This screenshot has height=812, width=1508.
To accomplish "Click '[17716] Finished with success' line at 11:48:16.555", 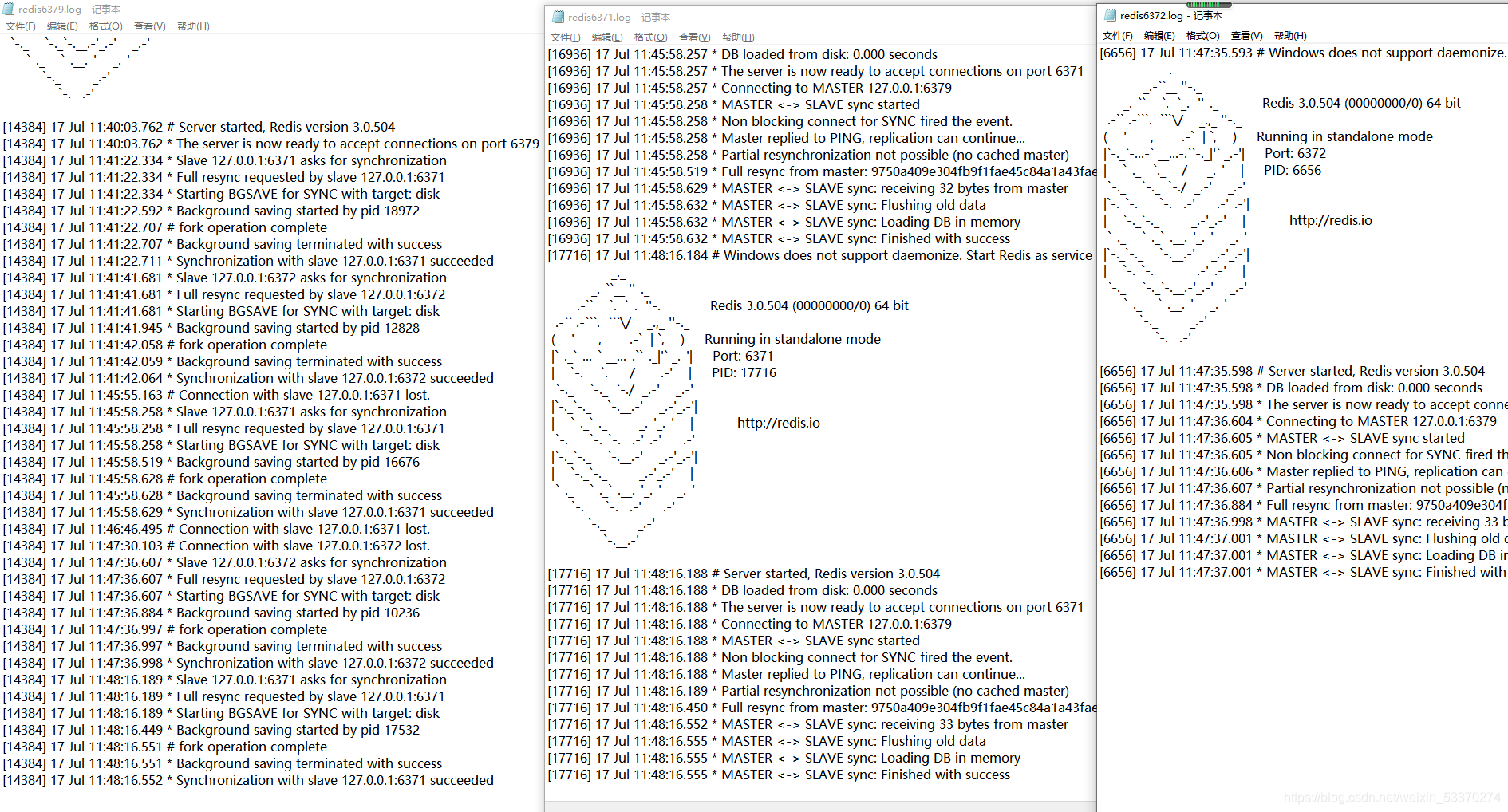I will click(x=779, y=775).
